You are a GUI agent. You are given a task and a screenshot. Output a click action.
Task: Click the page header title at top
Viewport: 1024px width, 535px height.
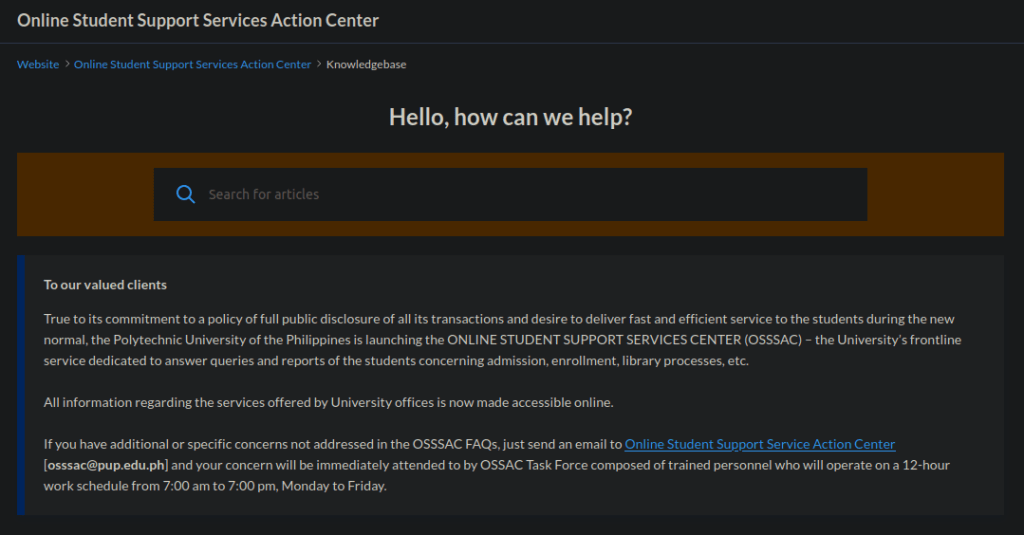tap(198, 20)
